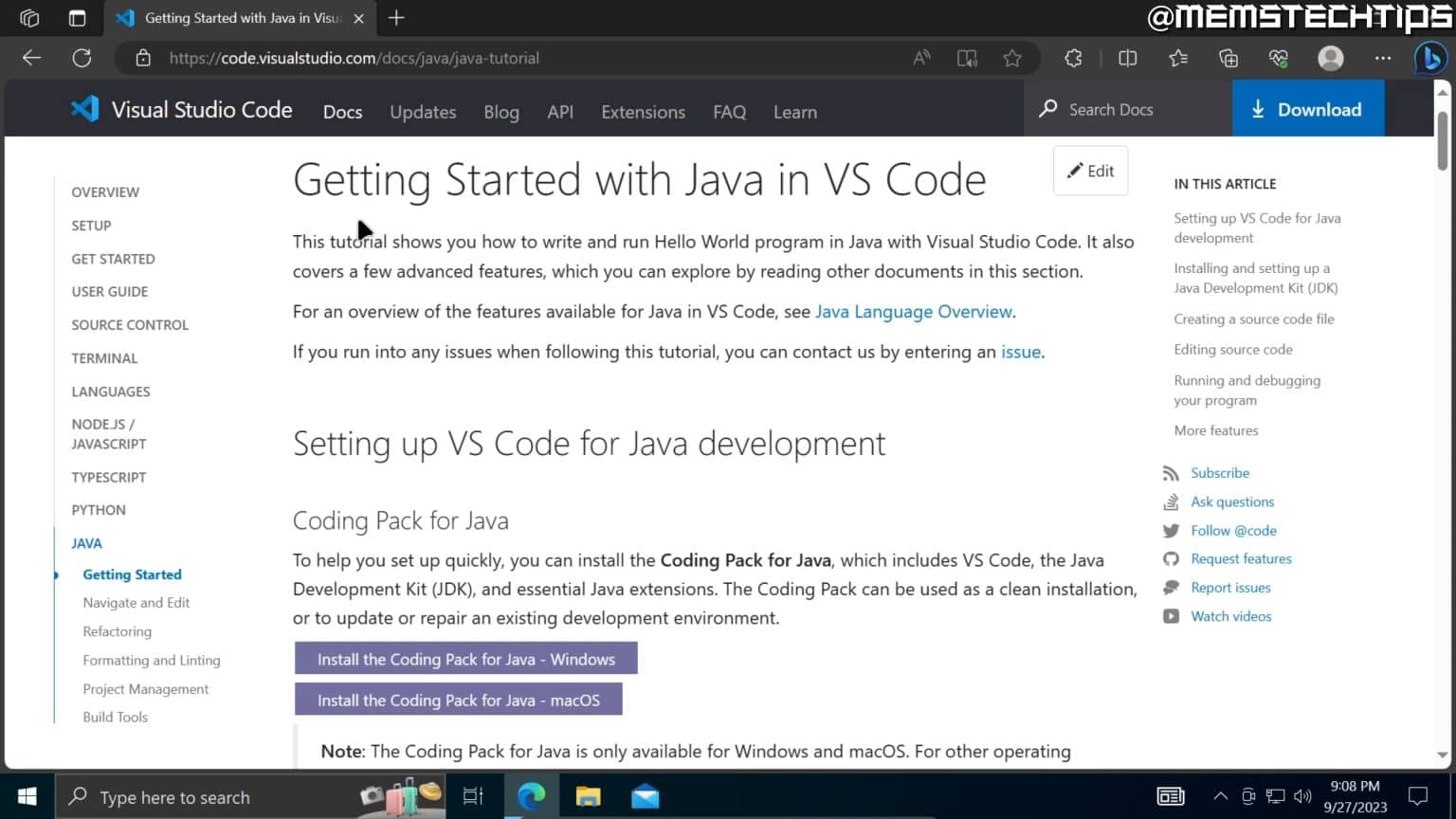Open the tab actions menu icon
The image size is (1456, 819).
(77, 18)
